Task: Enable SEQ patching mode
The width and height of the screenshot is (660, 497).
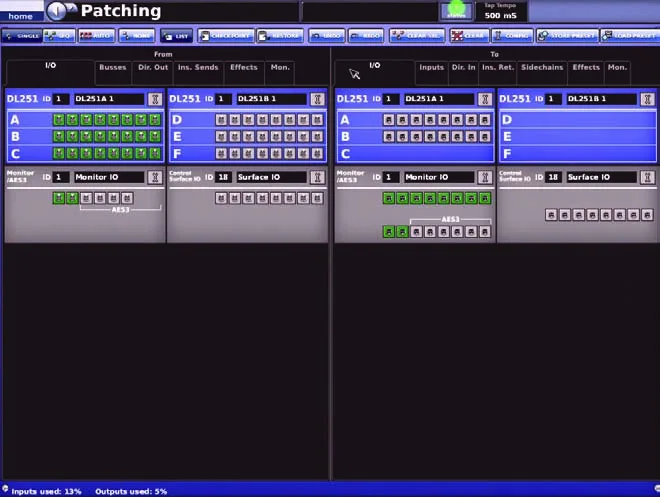Action: pos(59,36)
